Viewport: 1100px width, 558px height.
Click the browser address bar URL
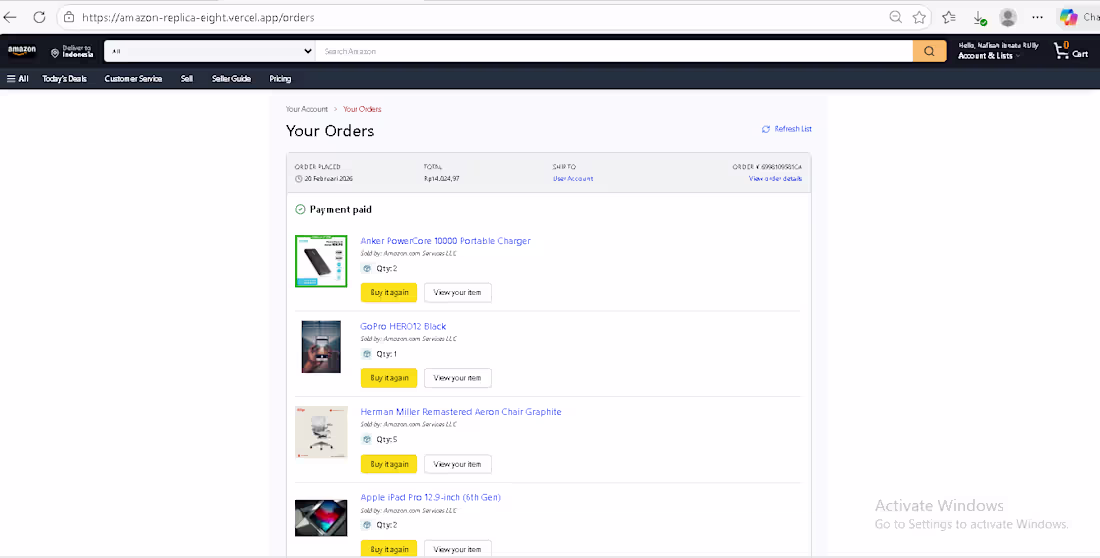click(x=198, y=18)
